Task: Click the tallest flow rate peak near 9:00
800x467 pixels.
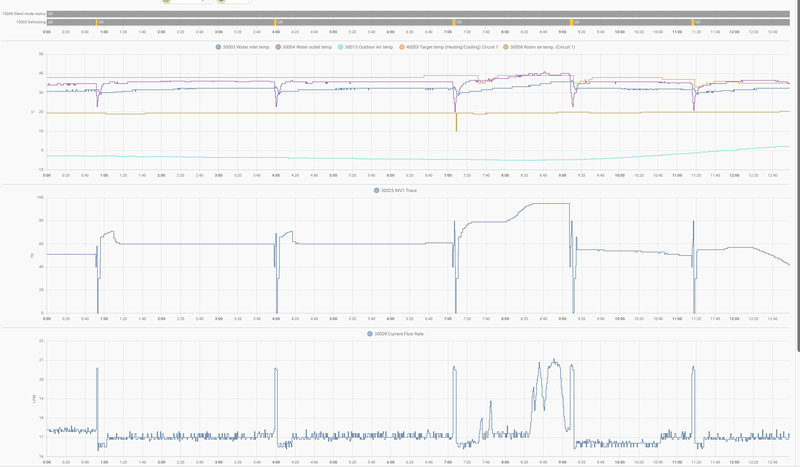Action: tap(554, 361)
